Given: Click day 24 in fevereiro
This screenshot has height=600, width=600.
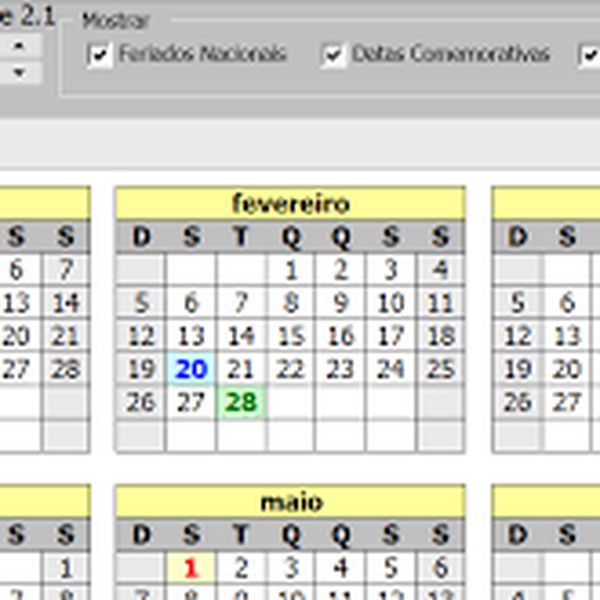Looking at the screenshot, I should (391, 369).
